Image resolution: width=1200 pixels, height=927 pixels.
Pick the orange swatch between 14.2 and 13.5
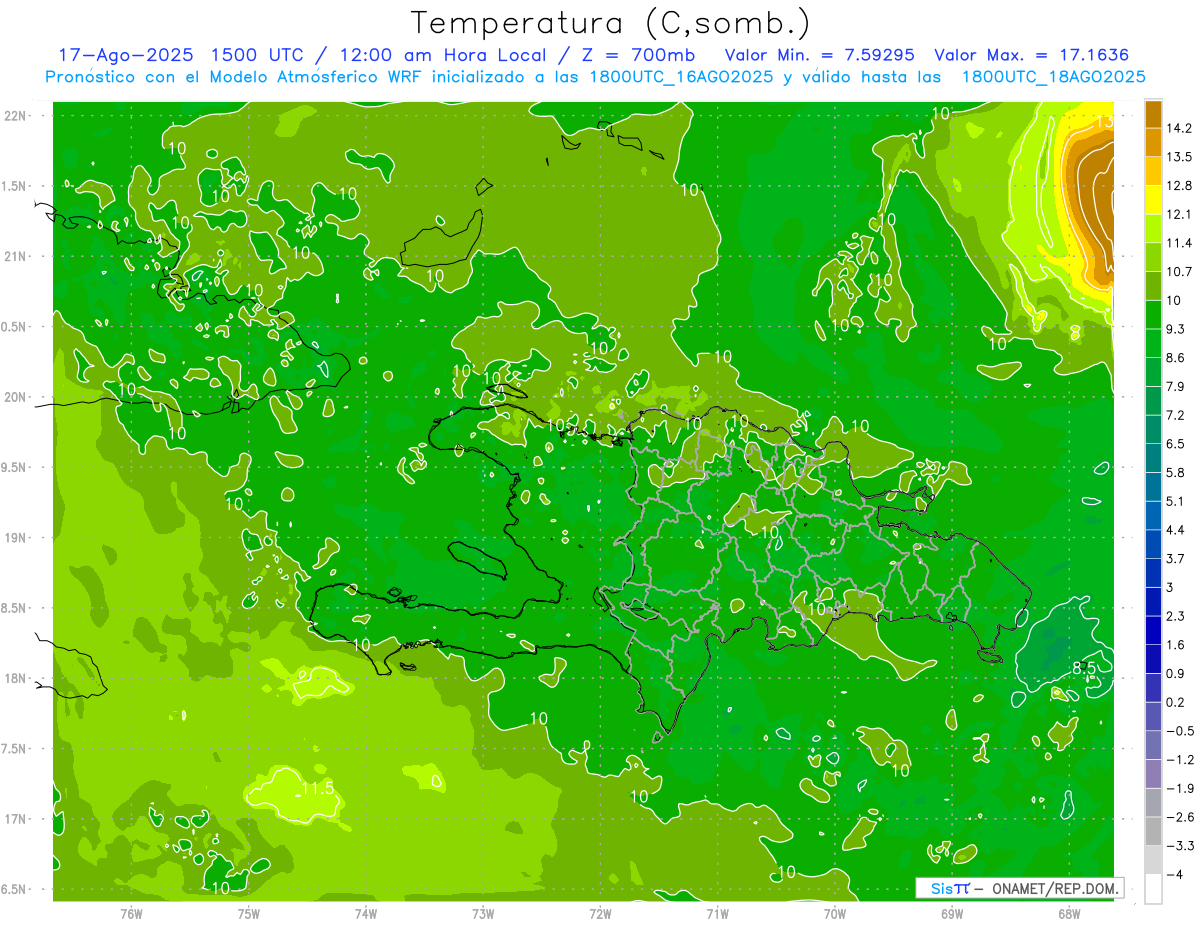click(x=1153, y=142)
